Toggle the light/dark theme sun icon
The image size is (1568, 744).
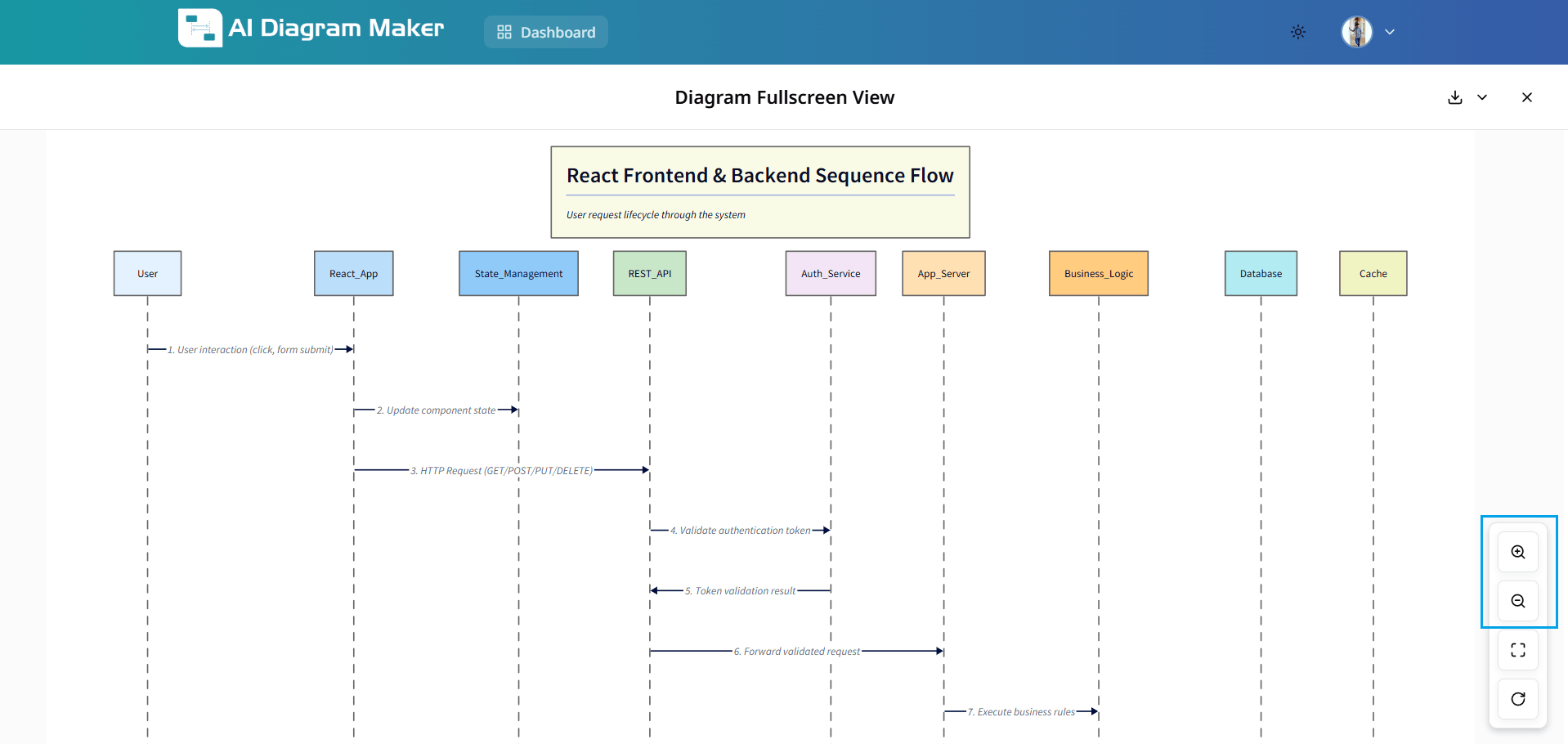[x=1298, y=32]
